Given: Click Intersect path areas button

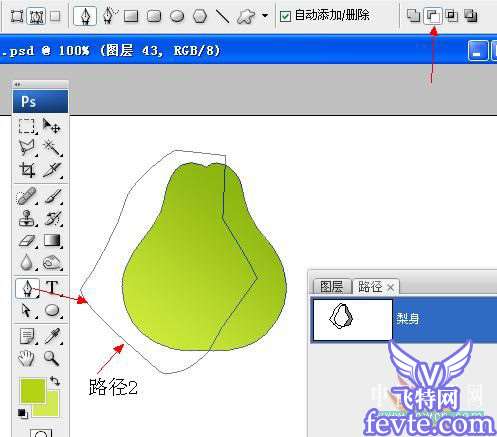Looking at the screenshot, I should 452,15.
